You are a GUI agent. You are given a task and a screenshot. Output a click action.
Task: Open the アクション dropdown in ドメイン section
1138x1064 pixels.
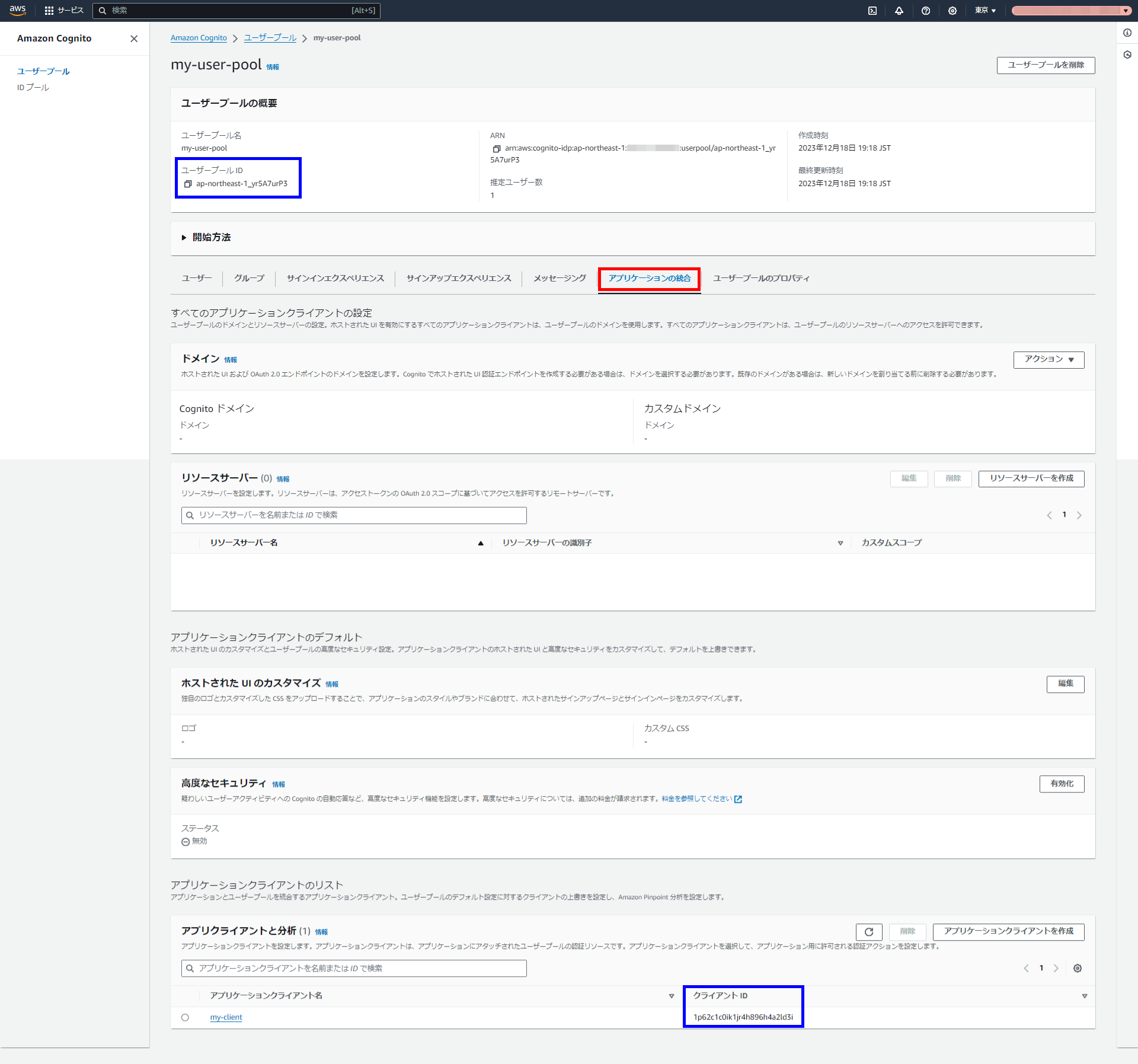coord(1048,360)
